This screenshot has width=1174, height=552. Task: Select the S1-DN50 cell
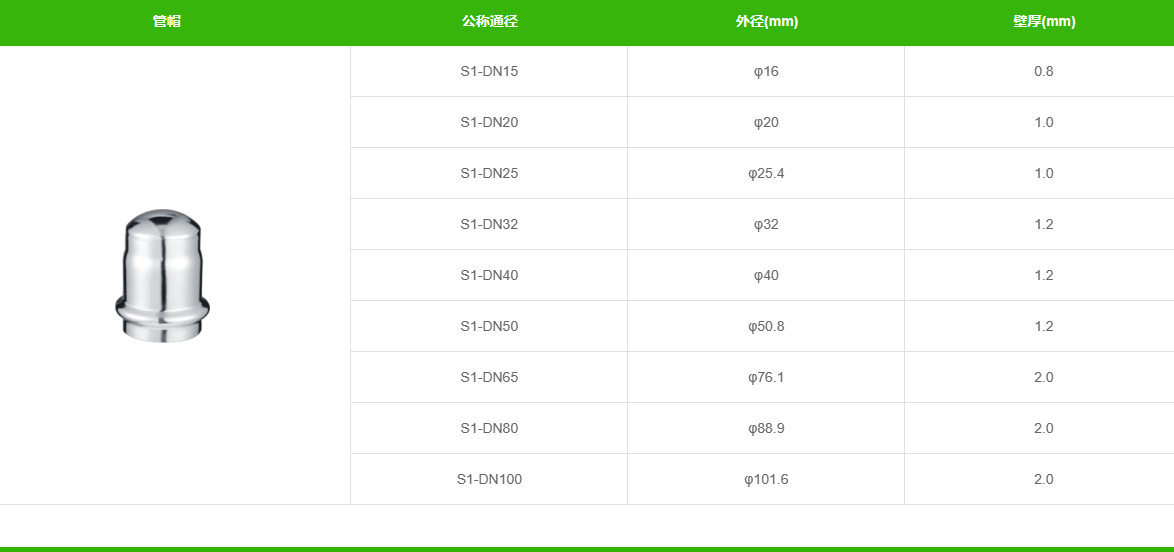pos(489,326)
